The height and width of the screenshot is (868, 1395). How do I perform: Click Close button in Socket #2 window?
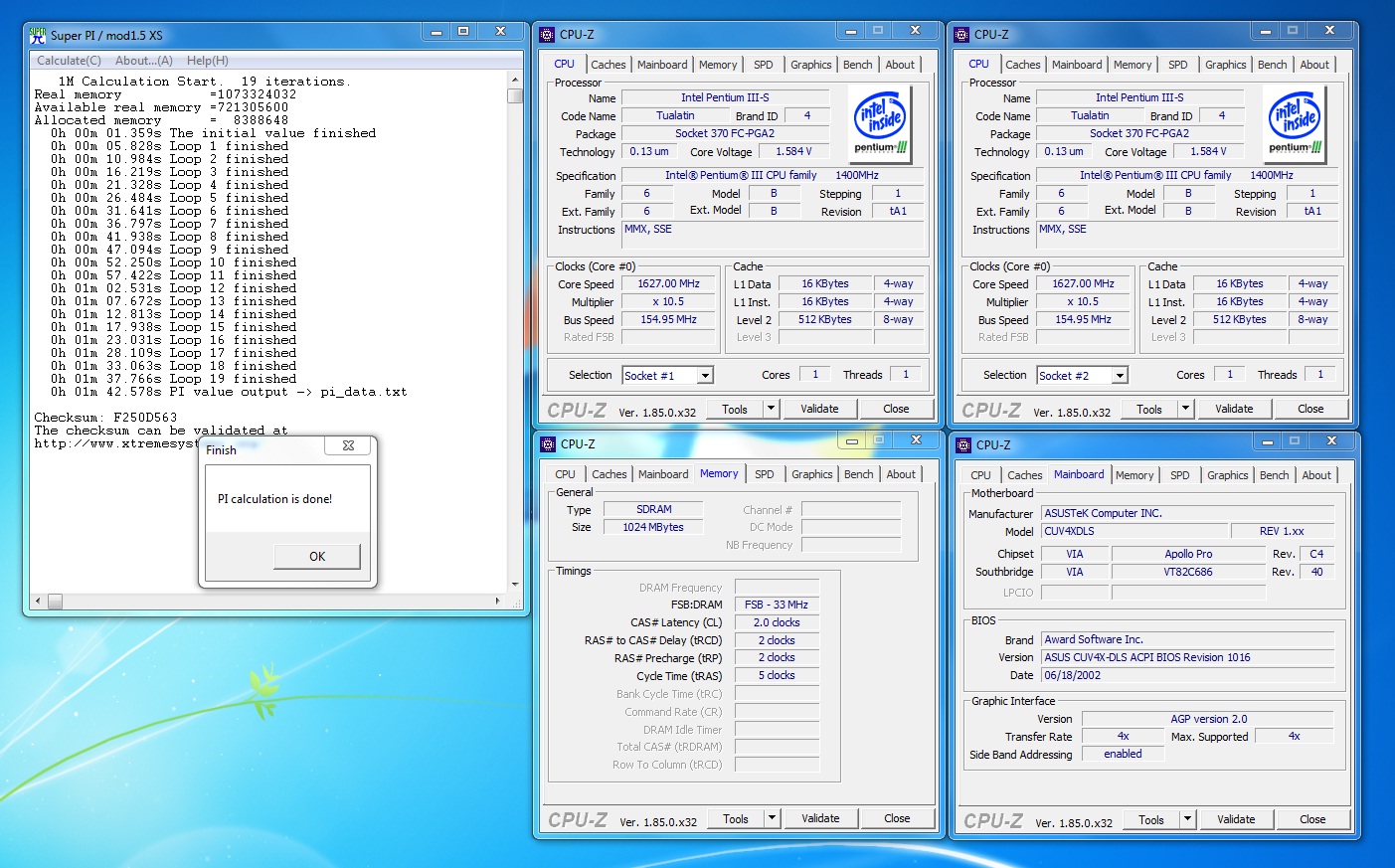coord(1310,409)
